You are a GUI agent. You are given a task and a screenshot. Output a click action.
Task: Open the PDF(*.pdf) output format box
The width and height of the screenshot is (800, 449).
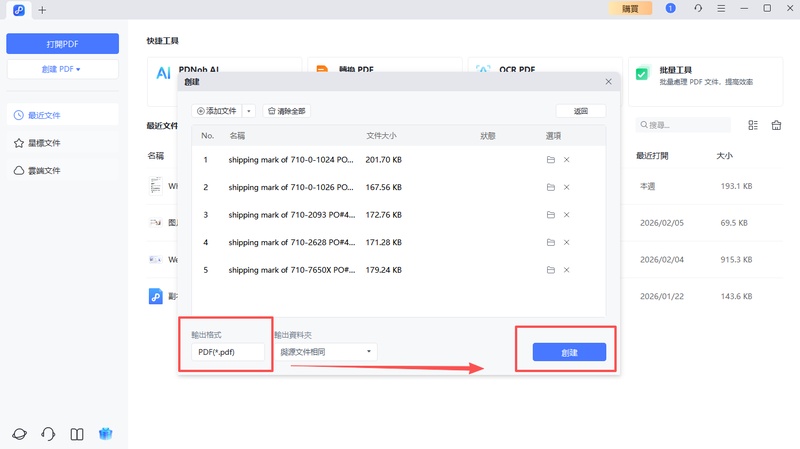click(x=228, y=352)
